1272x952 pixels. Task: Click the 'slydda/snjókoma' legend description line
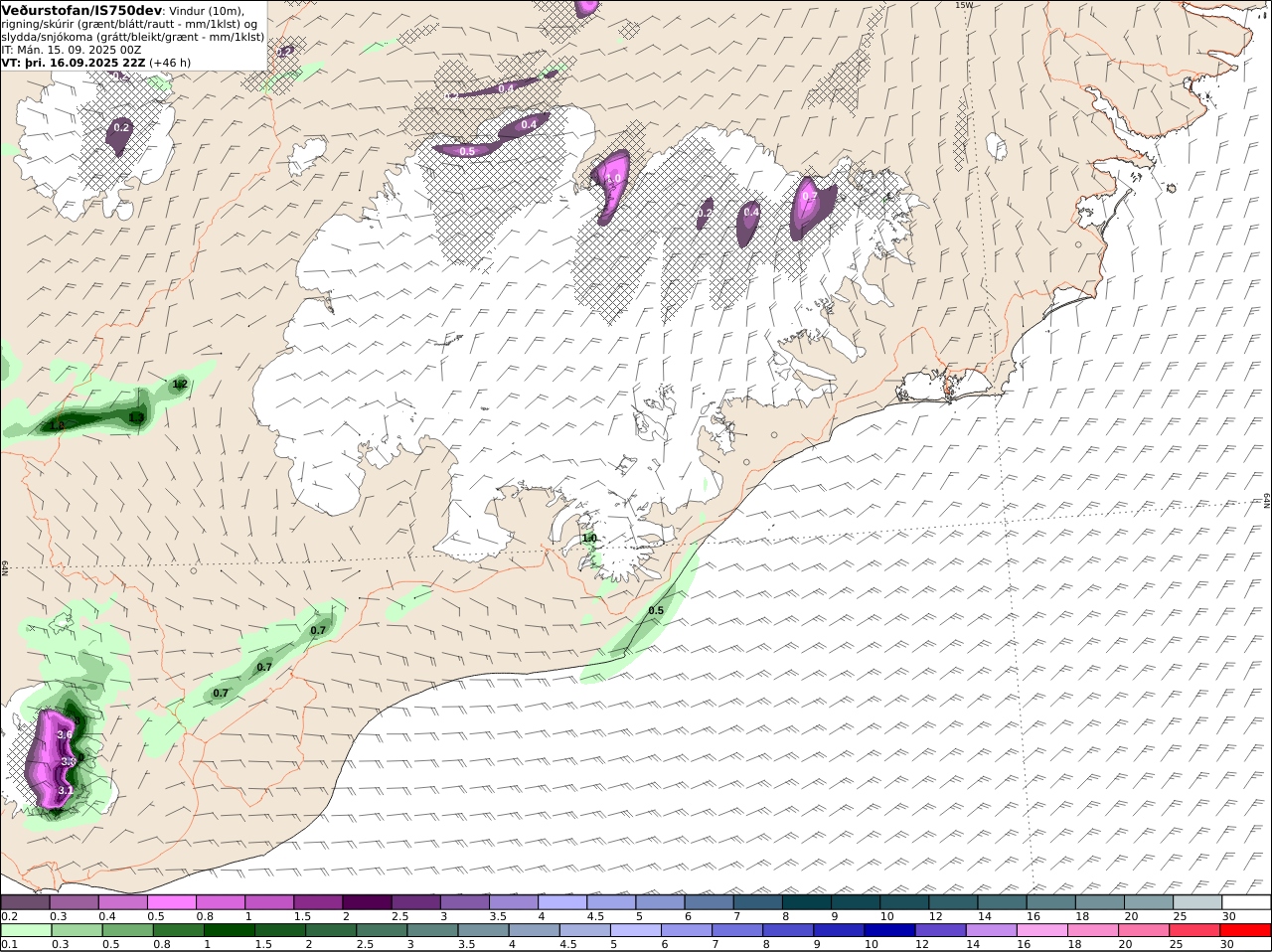click(x=133, y=37)
